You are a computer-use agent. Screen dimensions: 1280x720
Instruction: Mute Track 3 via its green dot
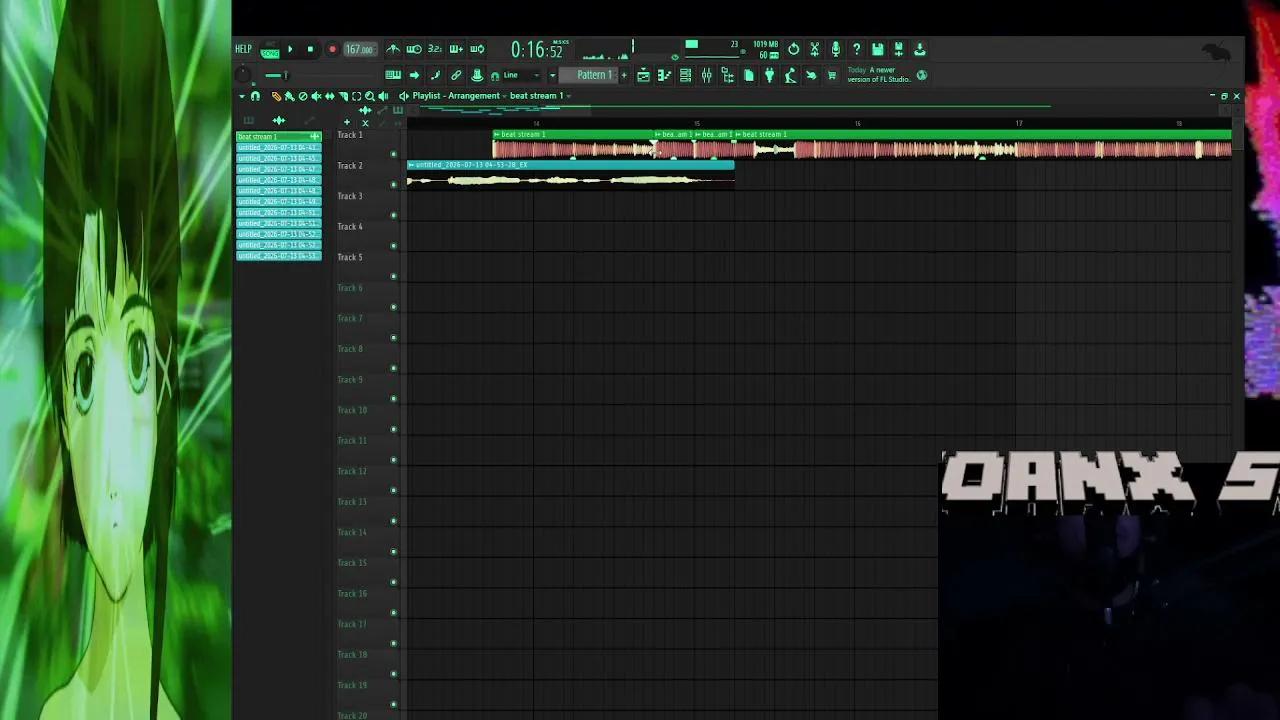coord(393,215)
